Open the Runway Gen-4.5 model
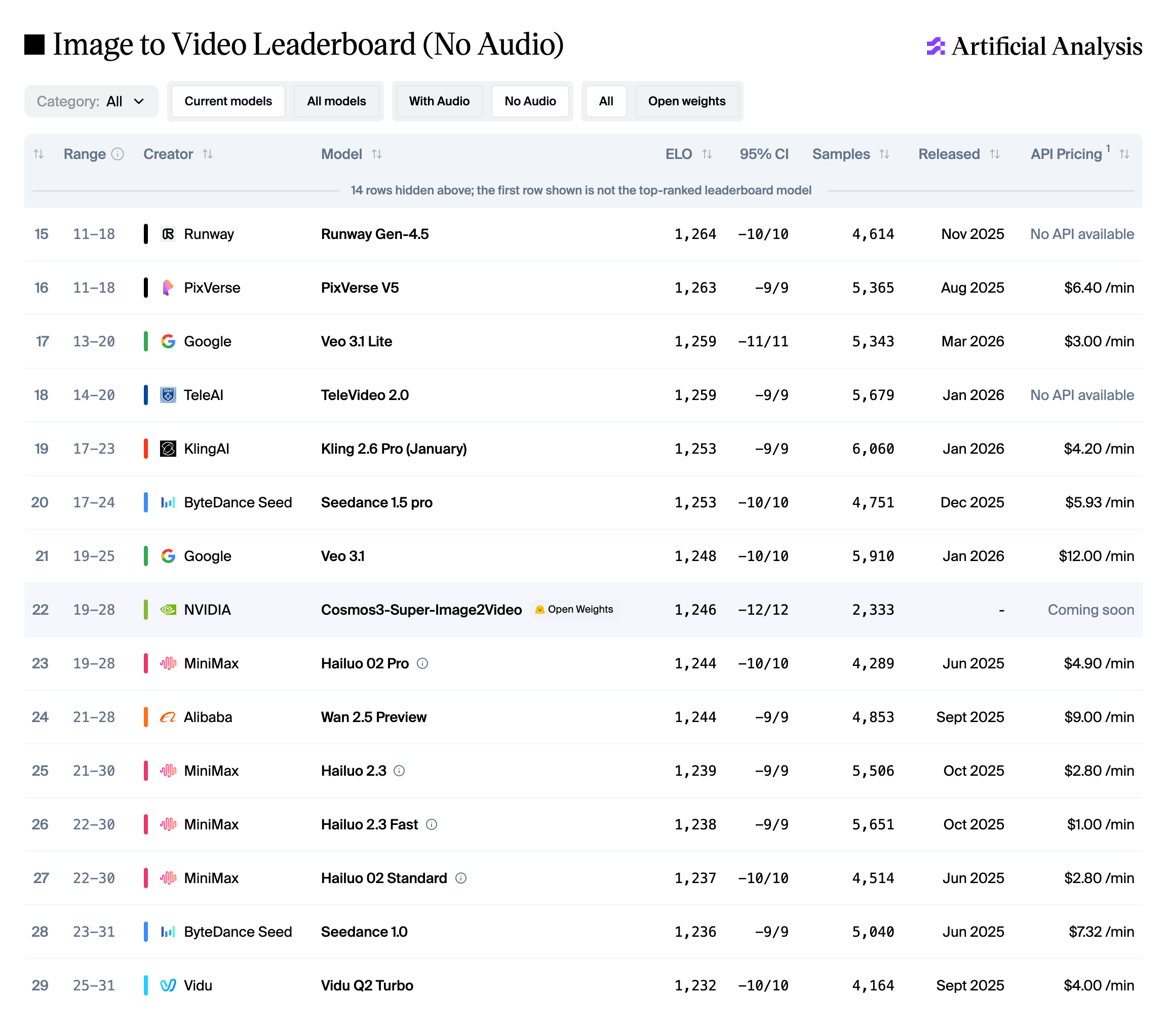This screenshot has height=1036, width=1167. tap(374, 234)
